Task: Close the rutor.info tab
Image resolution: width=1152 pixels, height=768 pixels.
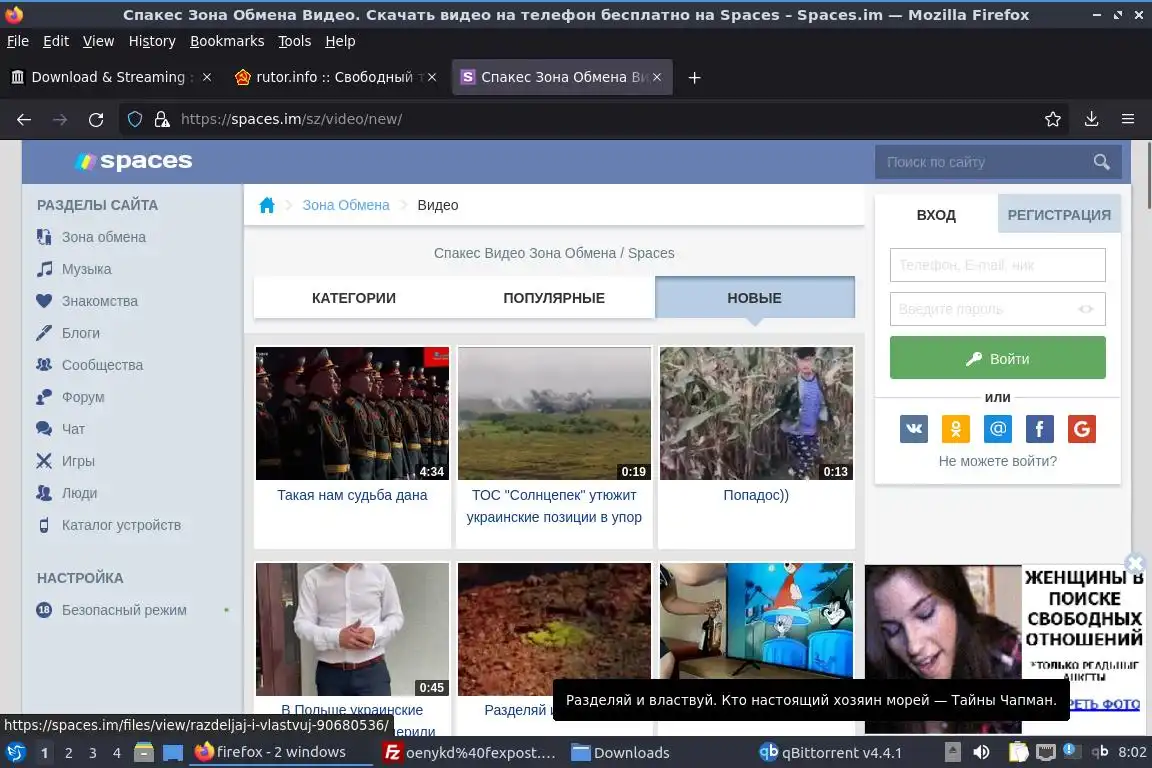Action: [x=432, y=77]
